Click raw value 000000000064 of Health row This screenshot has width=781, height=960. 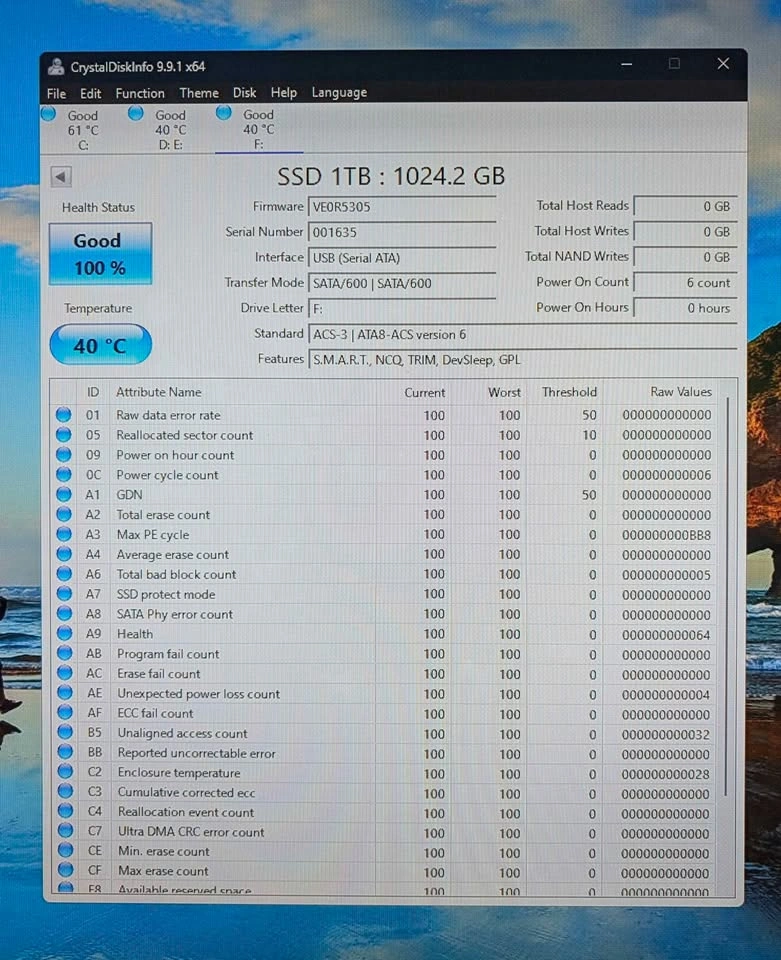(x=666, y=635)
